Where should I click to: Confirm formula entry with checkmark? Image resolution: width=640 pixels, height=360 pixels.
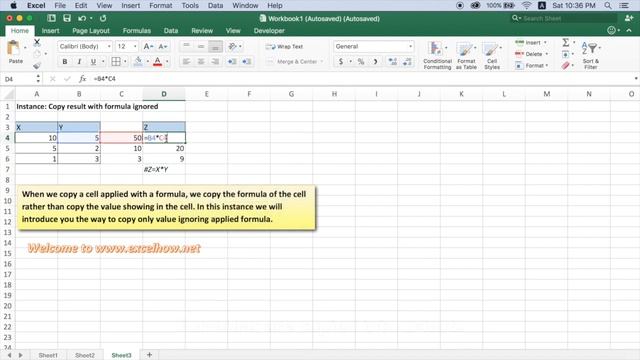point(67,79)
